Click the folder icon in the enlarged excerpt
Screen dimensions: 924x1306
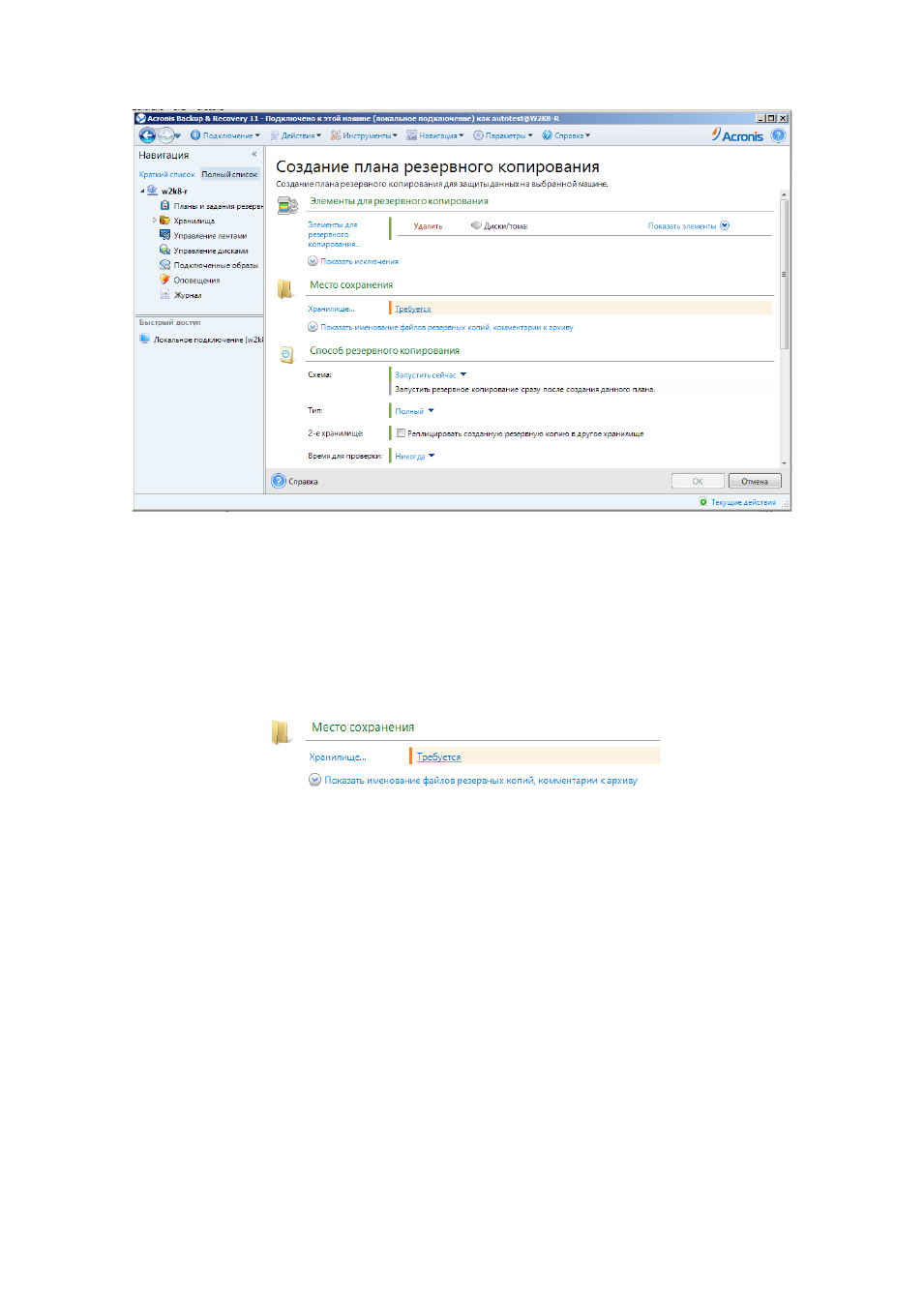pos(282,732)
